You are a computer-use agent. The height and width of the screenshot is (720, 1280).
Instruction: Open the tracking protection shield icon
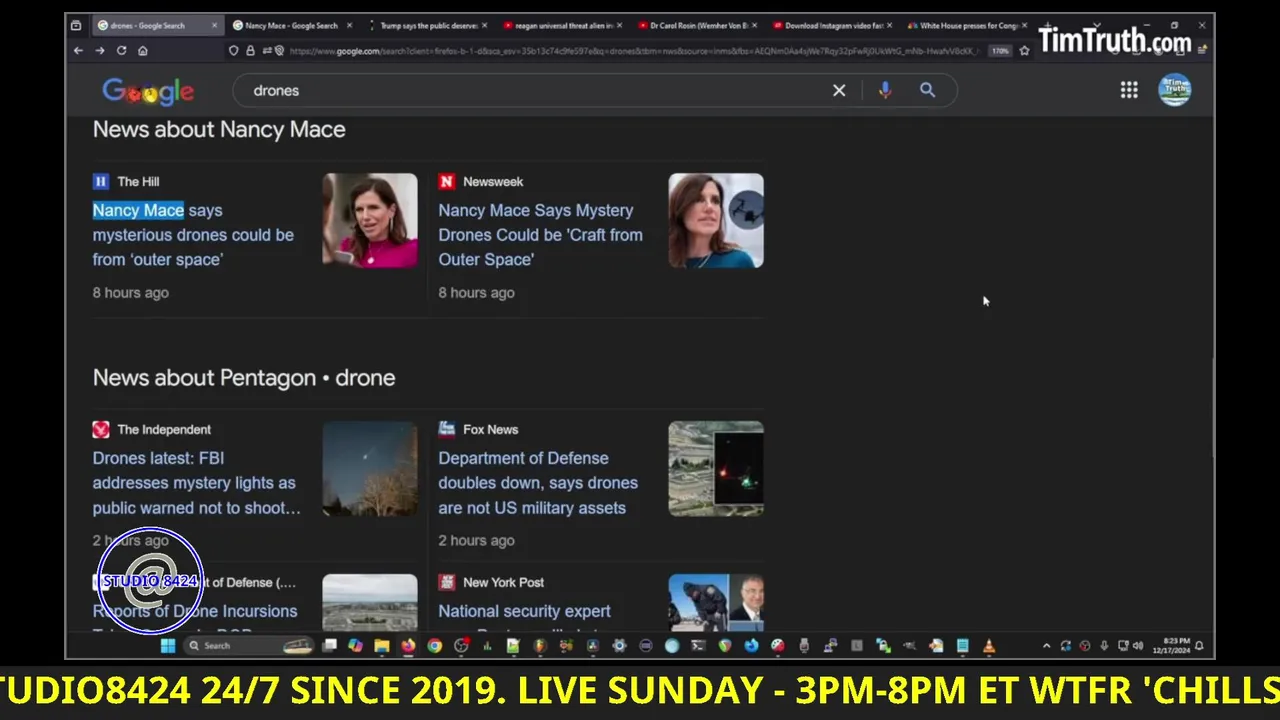coord(234,50)
